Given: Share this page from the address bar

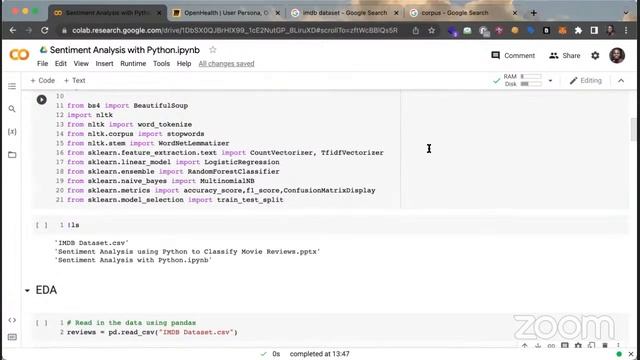Looking at the screenshot, I should click(x=416, y=31).
